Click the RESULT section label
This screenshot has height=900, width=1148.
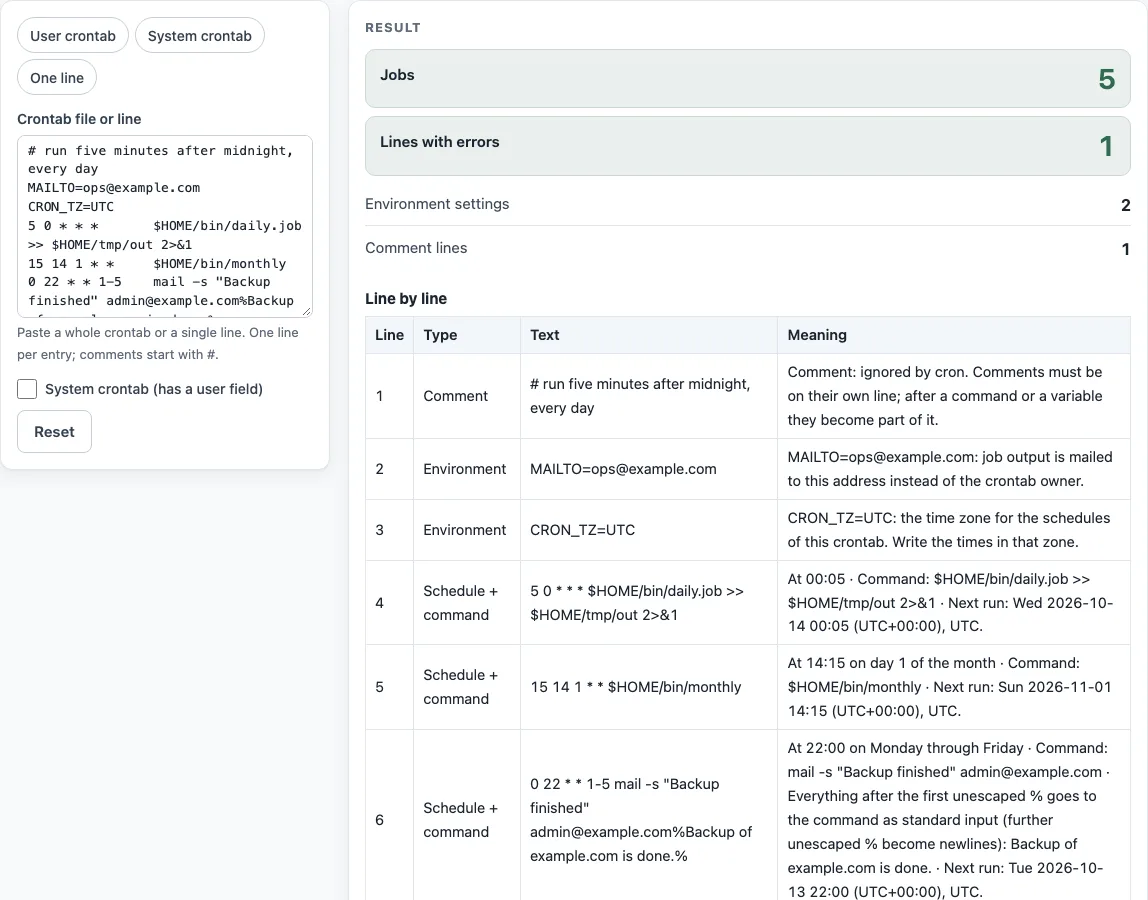pos(393,28)
